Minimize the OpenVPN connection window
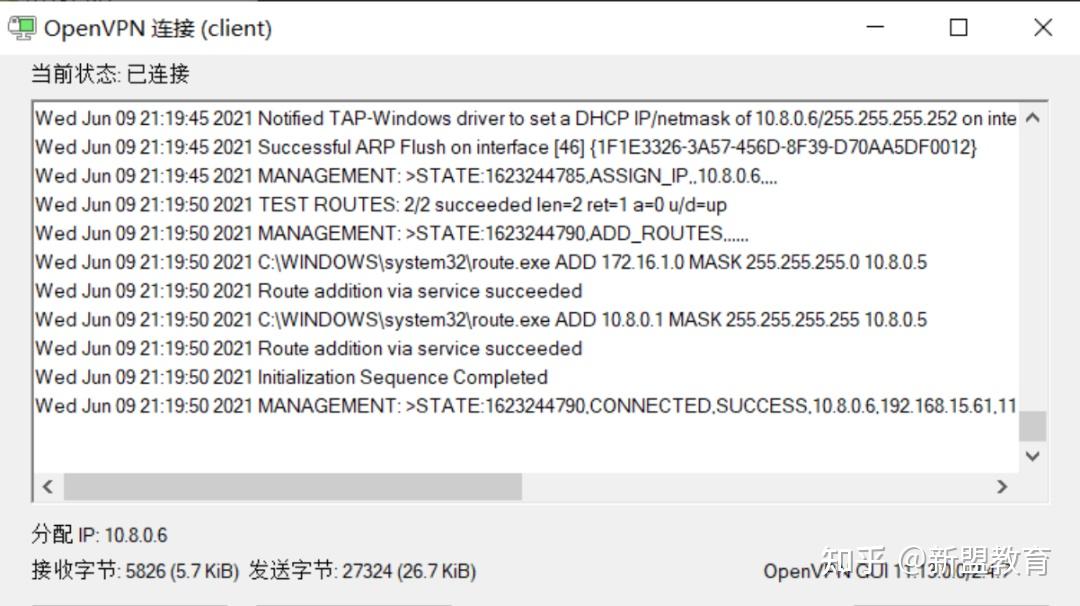Image resolution: width=1080 pixels, height=606 pixels. (x=874, y=27)
